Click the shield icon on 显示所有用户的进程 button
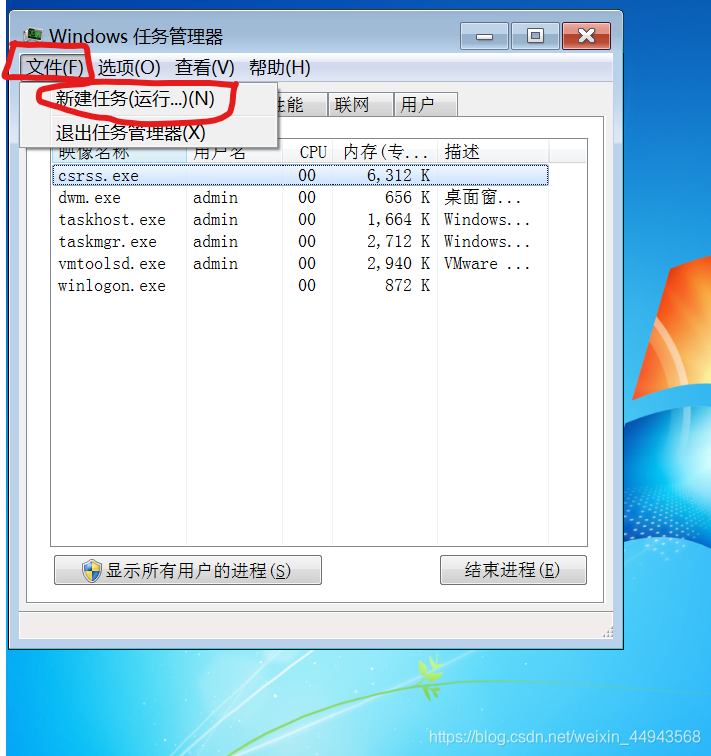Image resolution: width=711 pixels, height=756 pixels. 91,570
